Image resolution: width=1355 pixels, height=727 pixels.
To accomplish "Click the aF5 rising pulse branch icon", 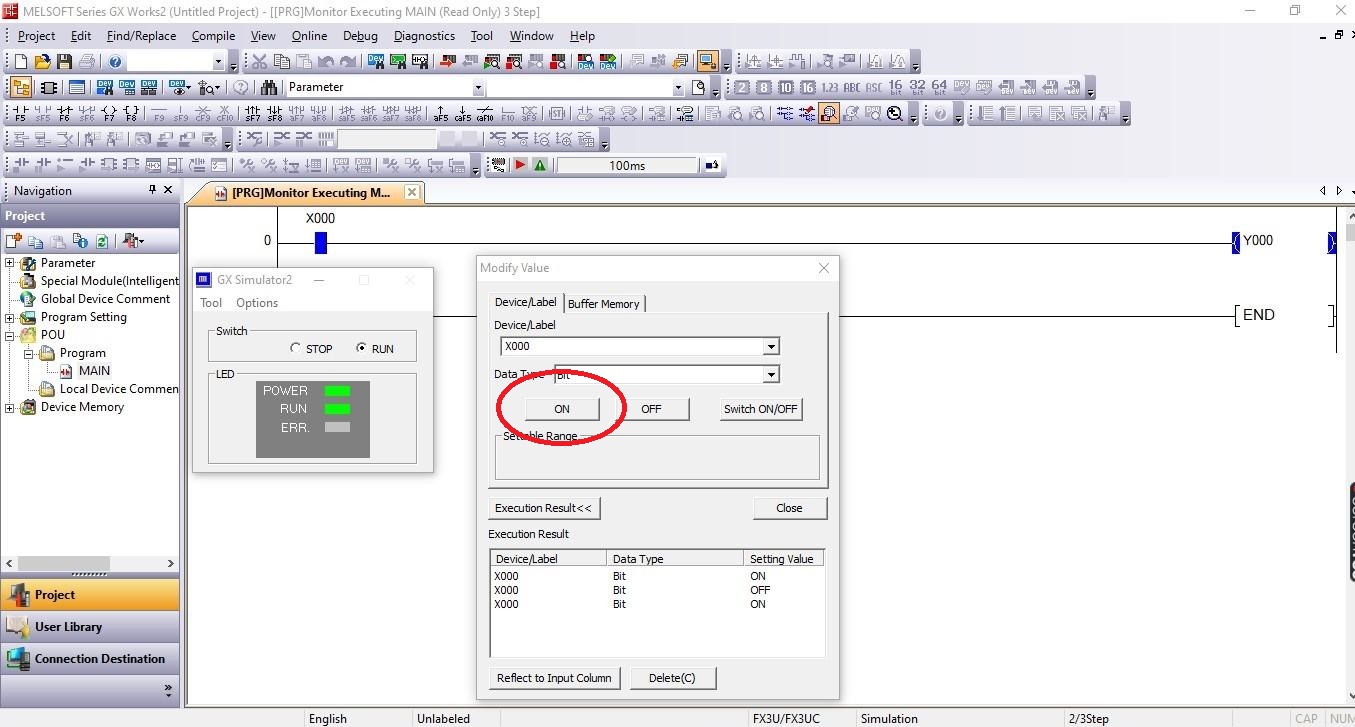I will tap(441, 113).
